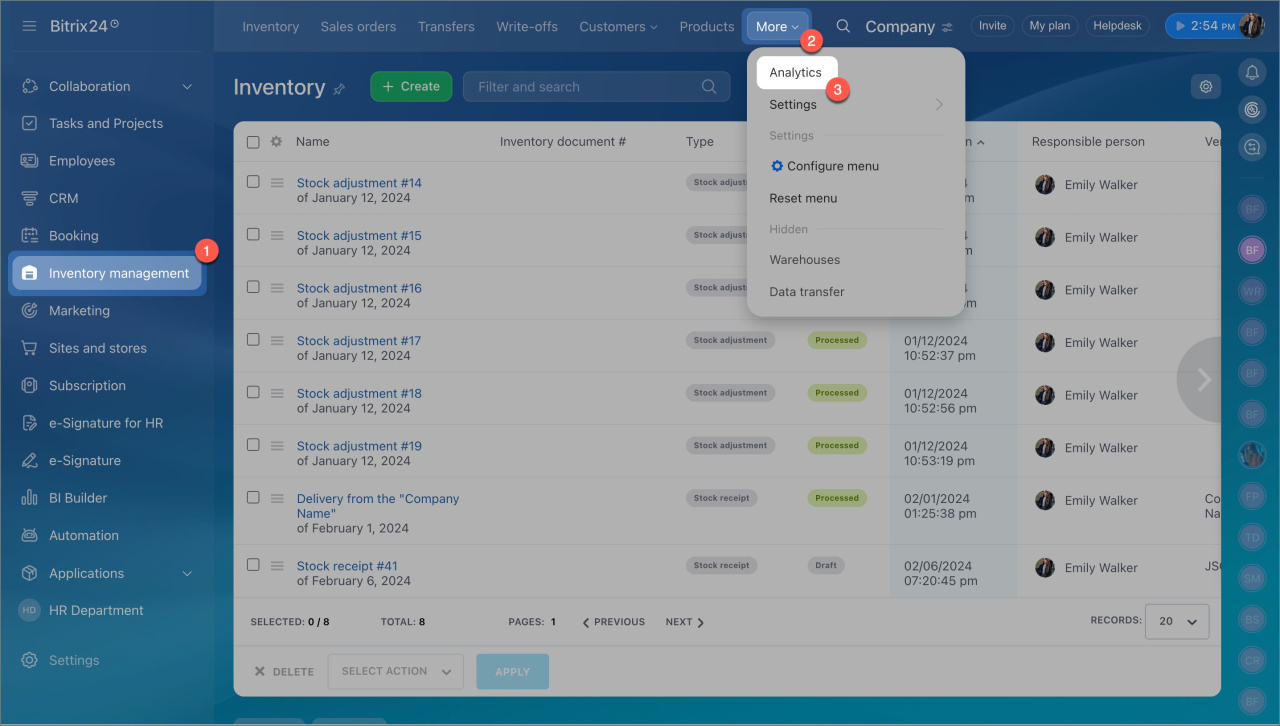Open the Transfers tab in top navigation
1280x726 pixels.
point(446,27)
